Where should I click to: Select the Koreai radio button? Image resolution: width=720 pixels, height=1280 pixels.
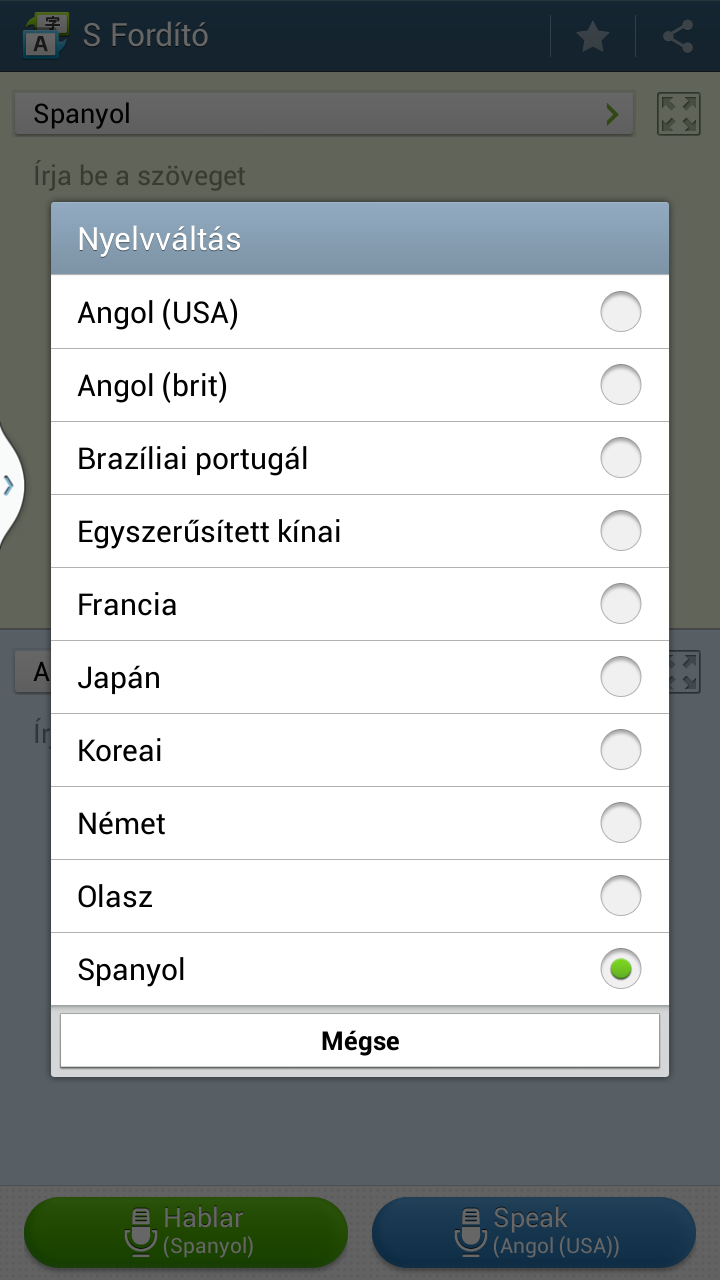point(620,750)
